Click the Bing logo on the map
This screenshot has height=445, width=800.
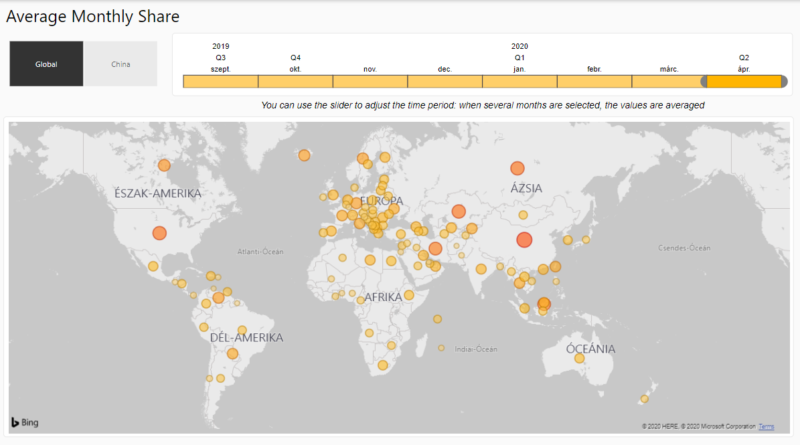(27, 423)
